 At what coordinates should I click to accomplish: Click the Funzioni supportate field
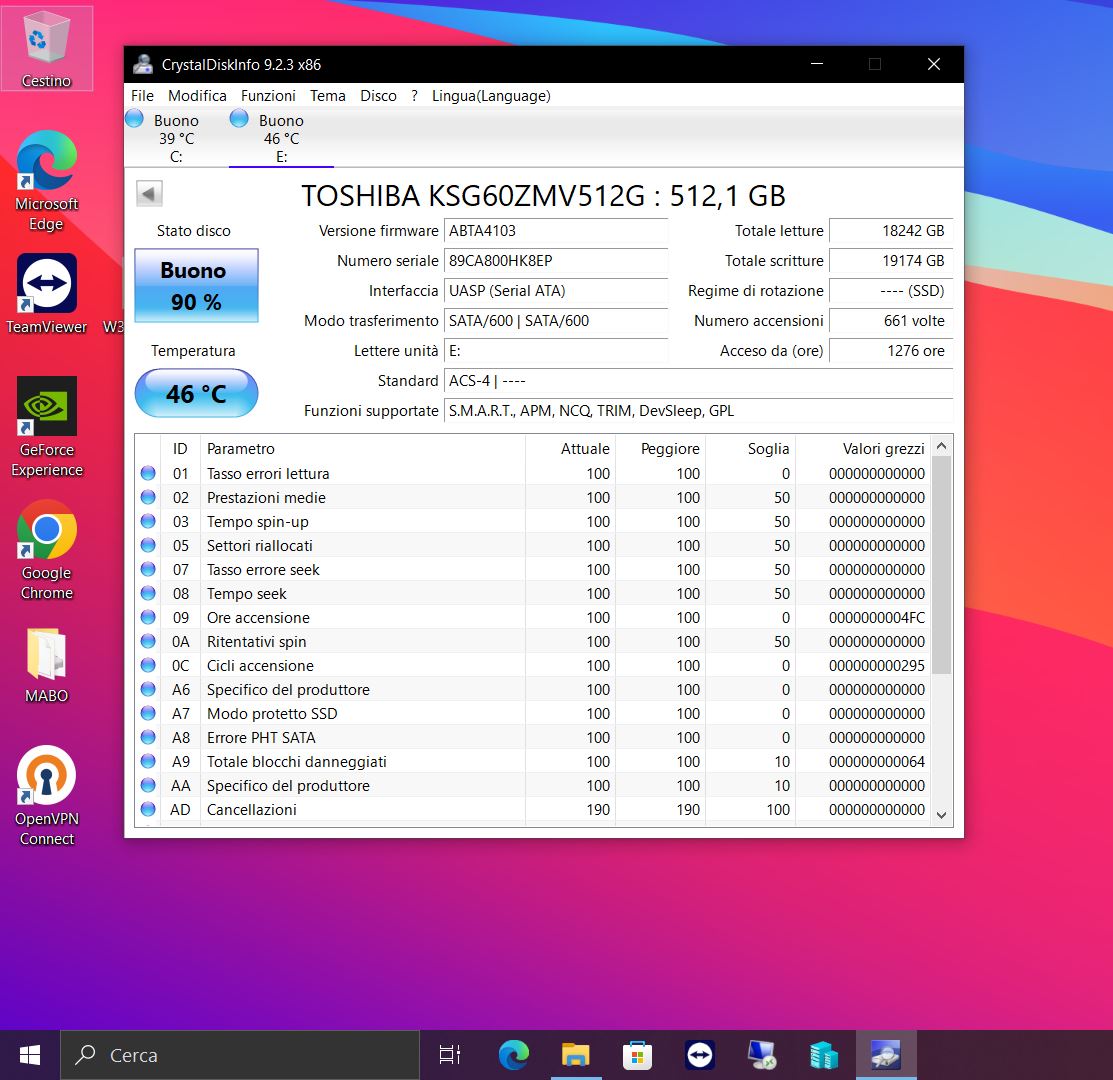pyautogui.click(x=698, y=410)
